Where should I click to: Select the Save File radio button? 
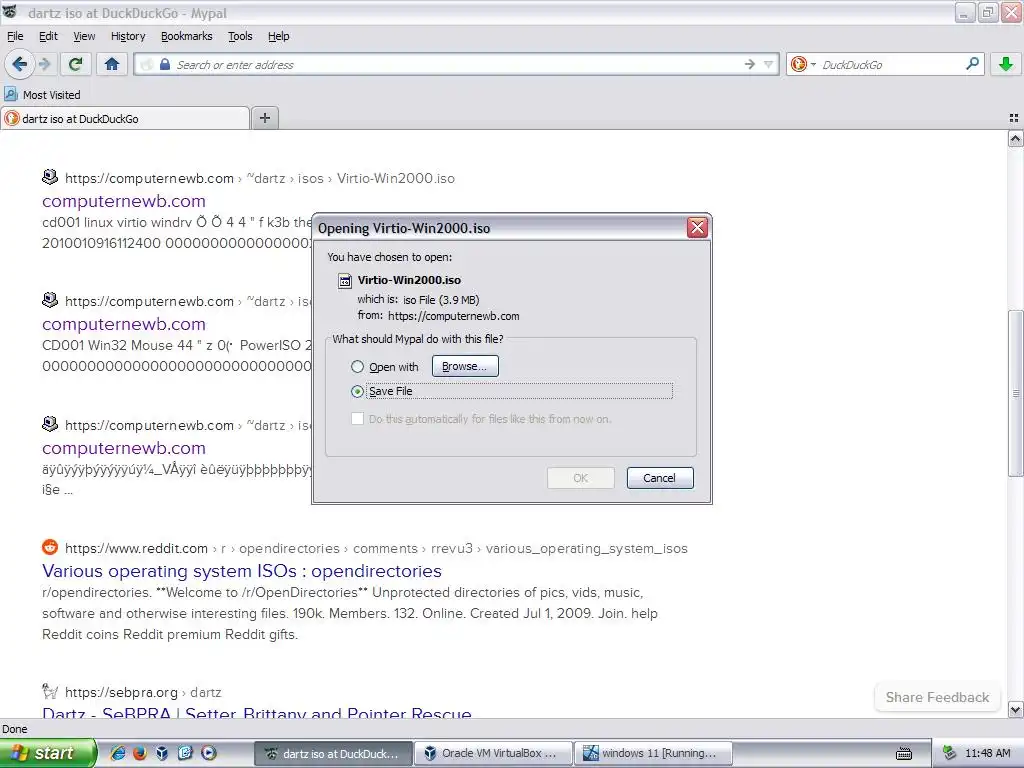pyautogui.click(x=357, y=391)
